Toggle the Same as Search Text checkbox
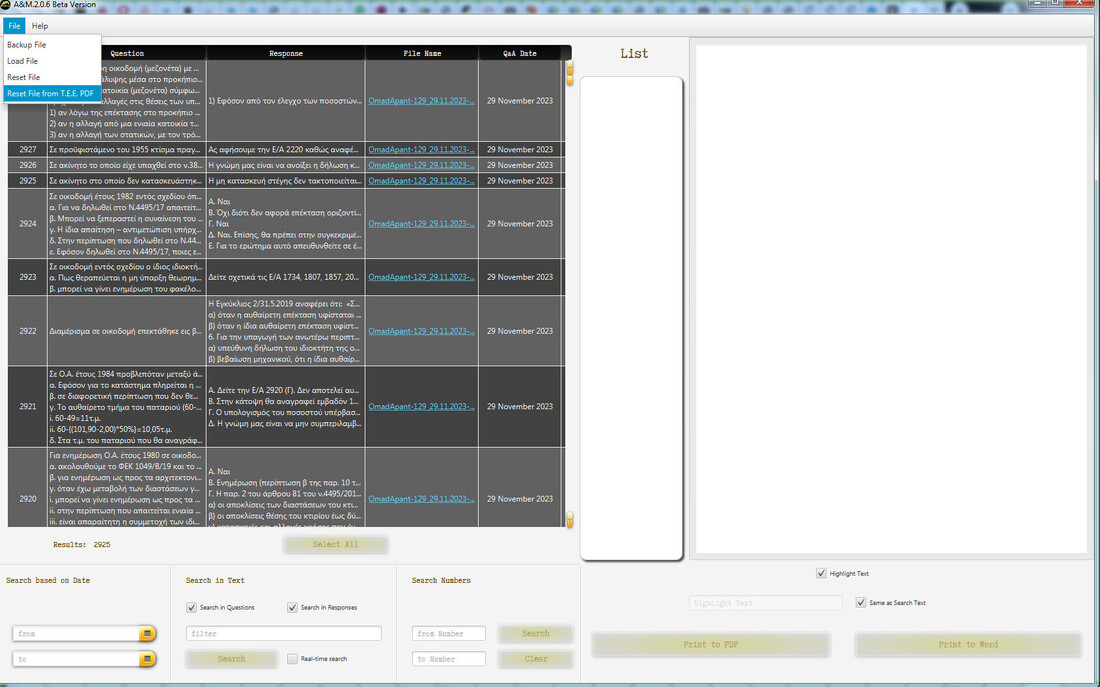This screenshot has height=687, width=1100. 861,603
